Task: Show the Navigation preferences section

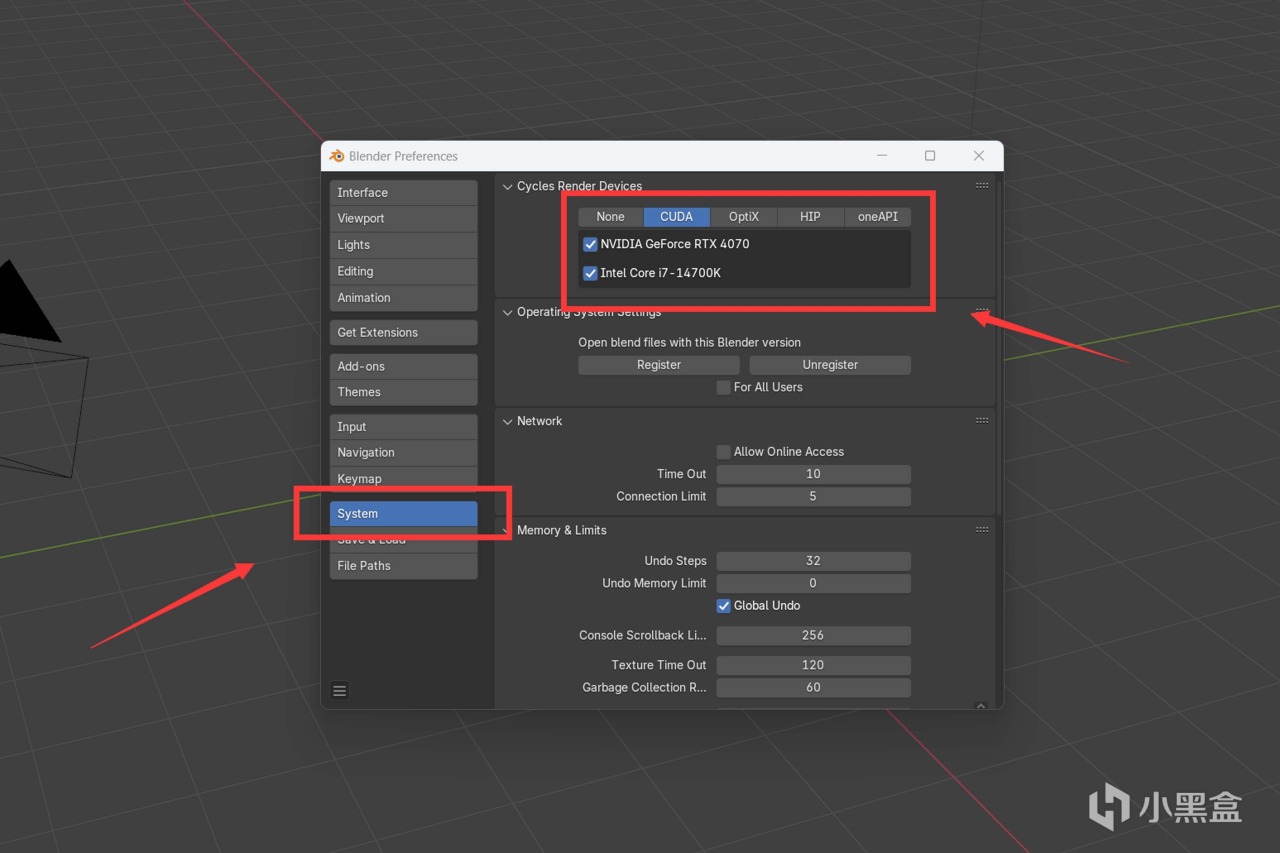Action: pyautogui.click(x=404, y=452)
